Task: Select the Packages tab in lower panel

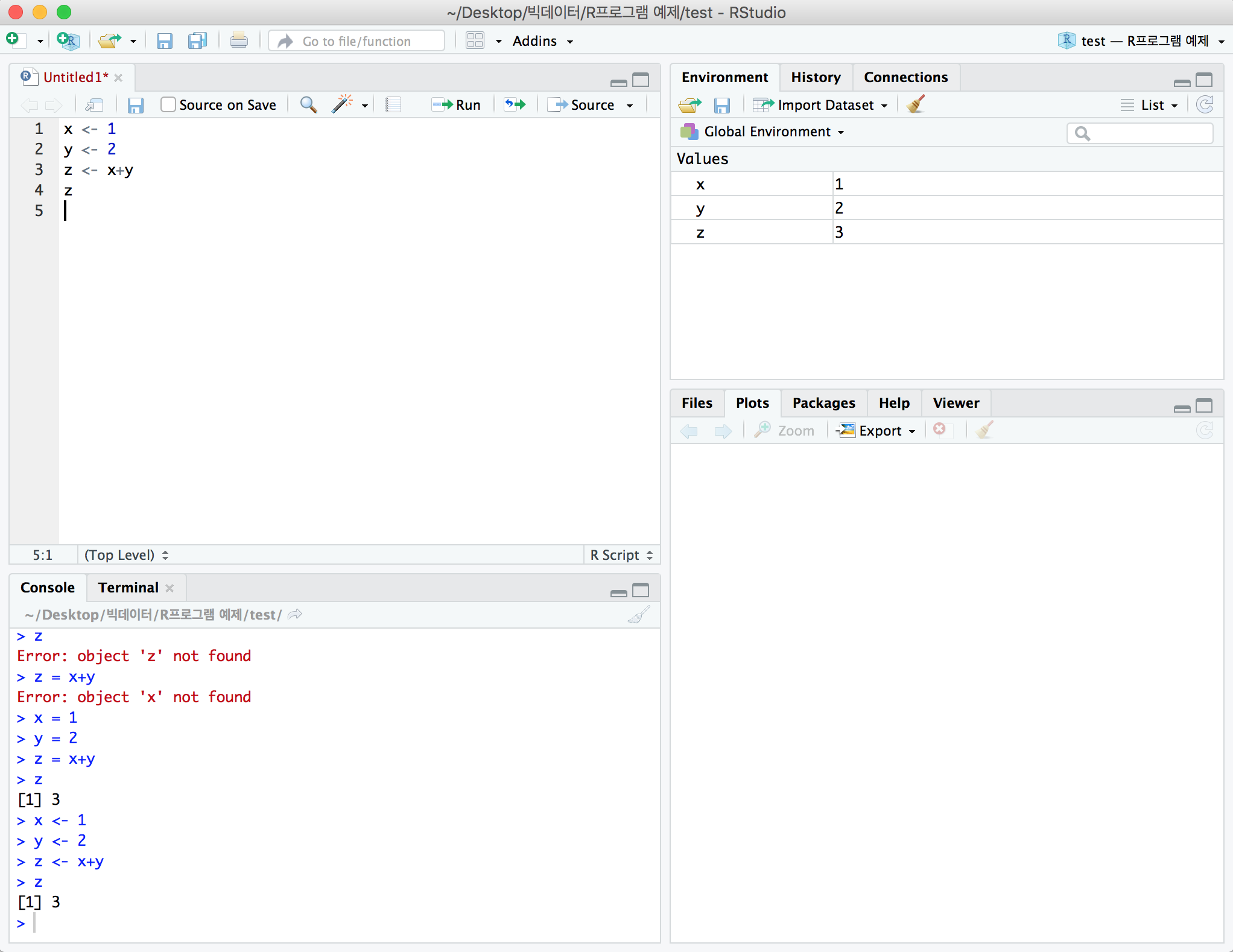Action: click(822, 403)
